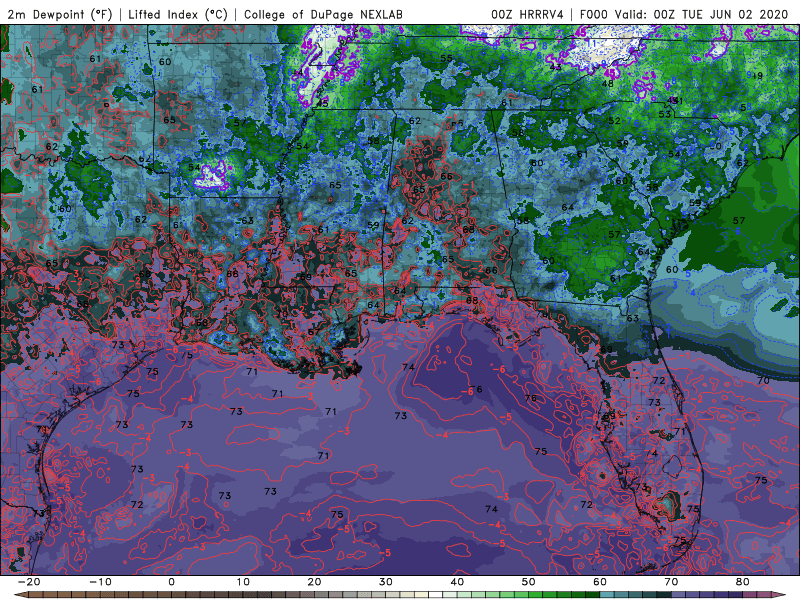Image resolution: width=800 pixels, height=600 pixels.
Task: Click the dewpoint value 76 off Florida's coast
Action: click(x=530, y=398)
